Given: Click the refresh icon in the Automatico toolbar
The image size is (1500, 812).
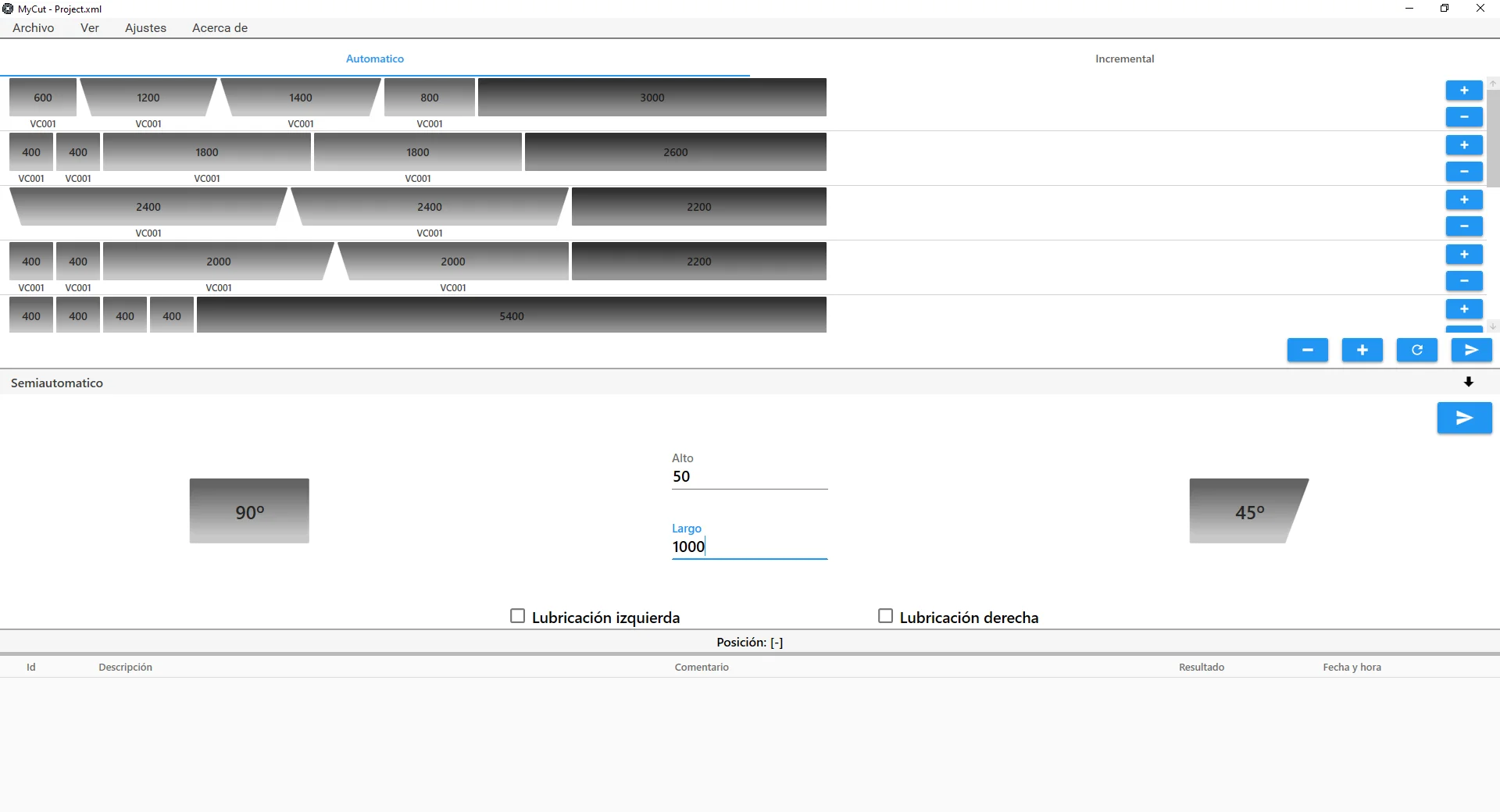Looking at the screenshot, I should pos(1416,350).
